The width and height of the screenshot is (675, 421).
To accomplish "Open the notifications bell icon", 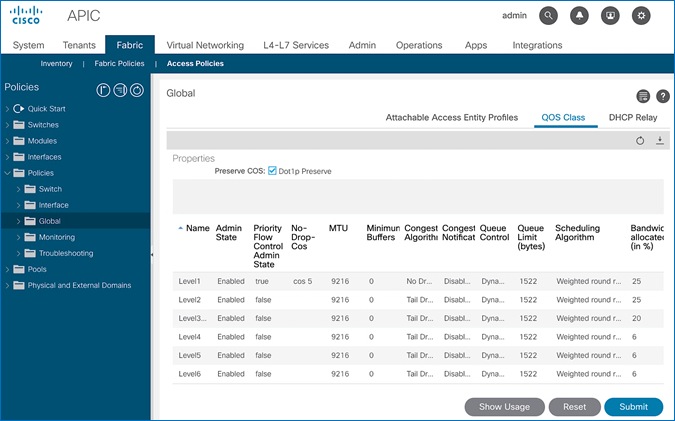I will tap(579, 16).
